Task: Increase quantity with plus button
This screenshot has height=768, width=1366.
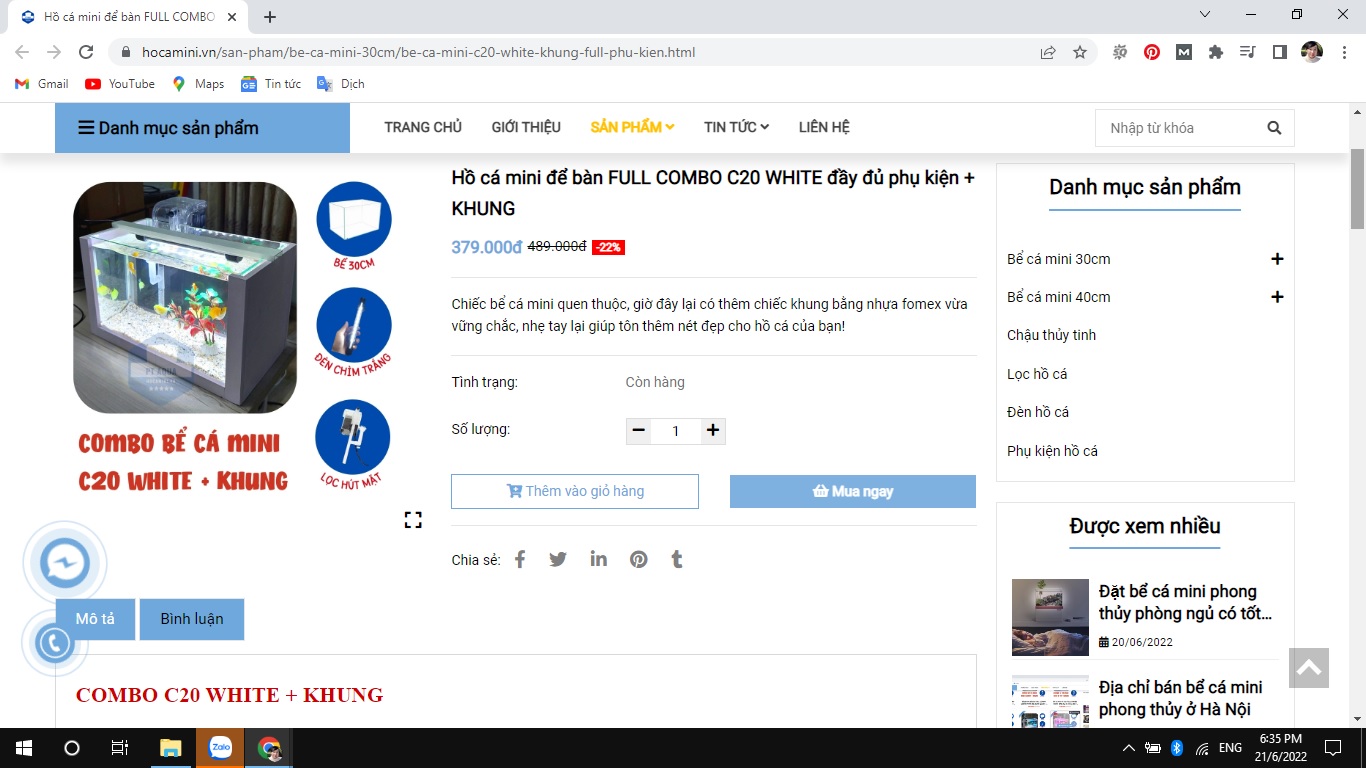Action: (712, 431)
